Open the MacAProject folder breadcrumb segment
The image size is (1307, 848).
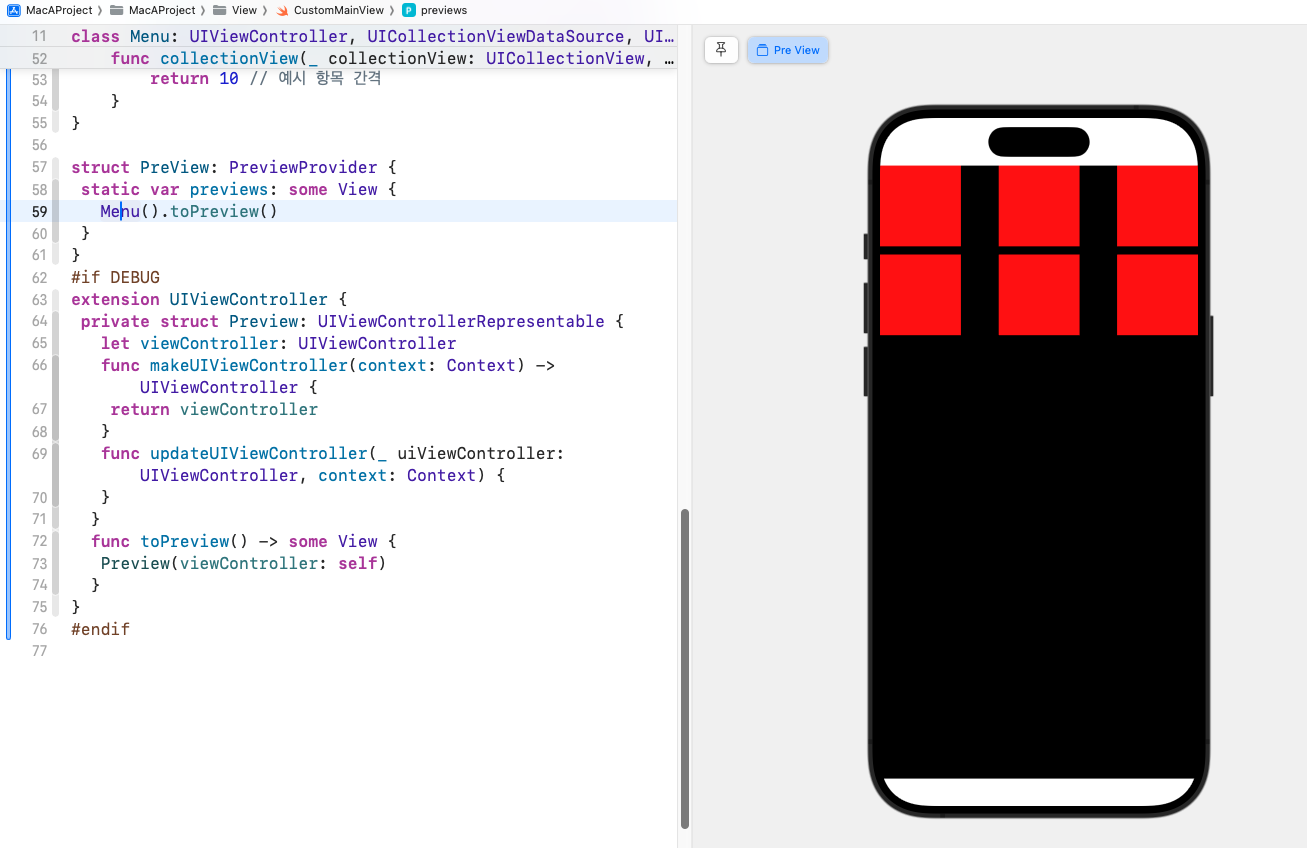(x=152, y=10)
